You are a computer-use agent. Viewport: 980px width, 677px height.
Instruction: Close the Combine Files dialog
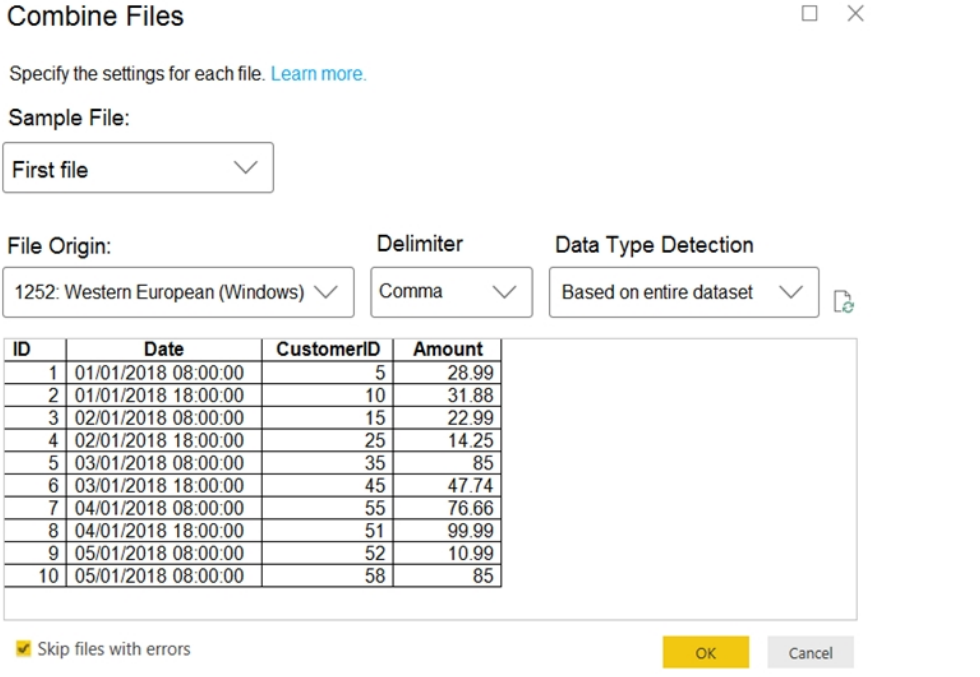[x=856, y=13]
